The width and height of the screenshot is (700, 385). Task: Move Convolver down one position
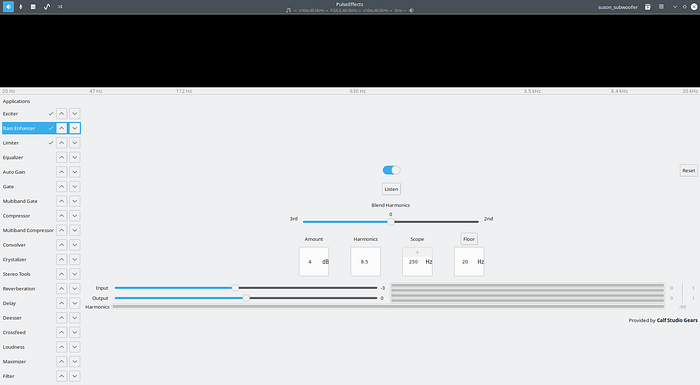click(75, 245)
